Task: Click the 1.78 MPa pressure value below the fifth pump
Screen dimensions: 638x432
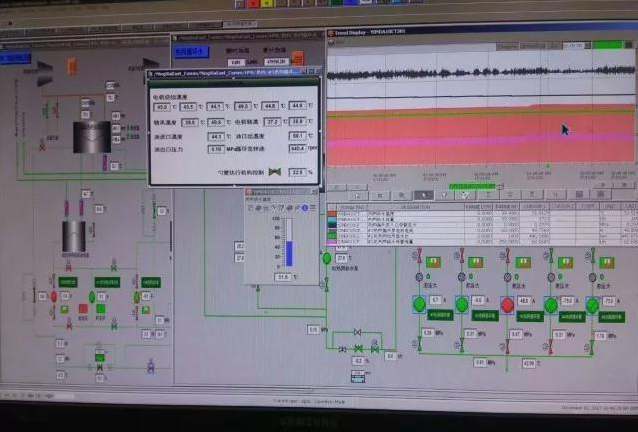Action: [x=600, y=336]
